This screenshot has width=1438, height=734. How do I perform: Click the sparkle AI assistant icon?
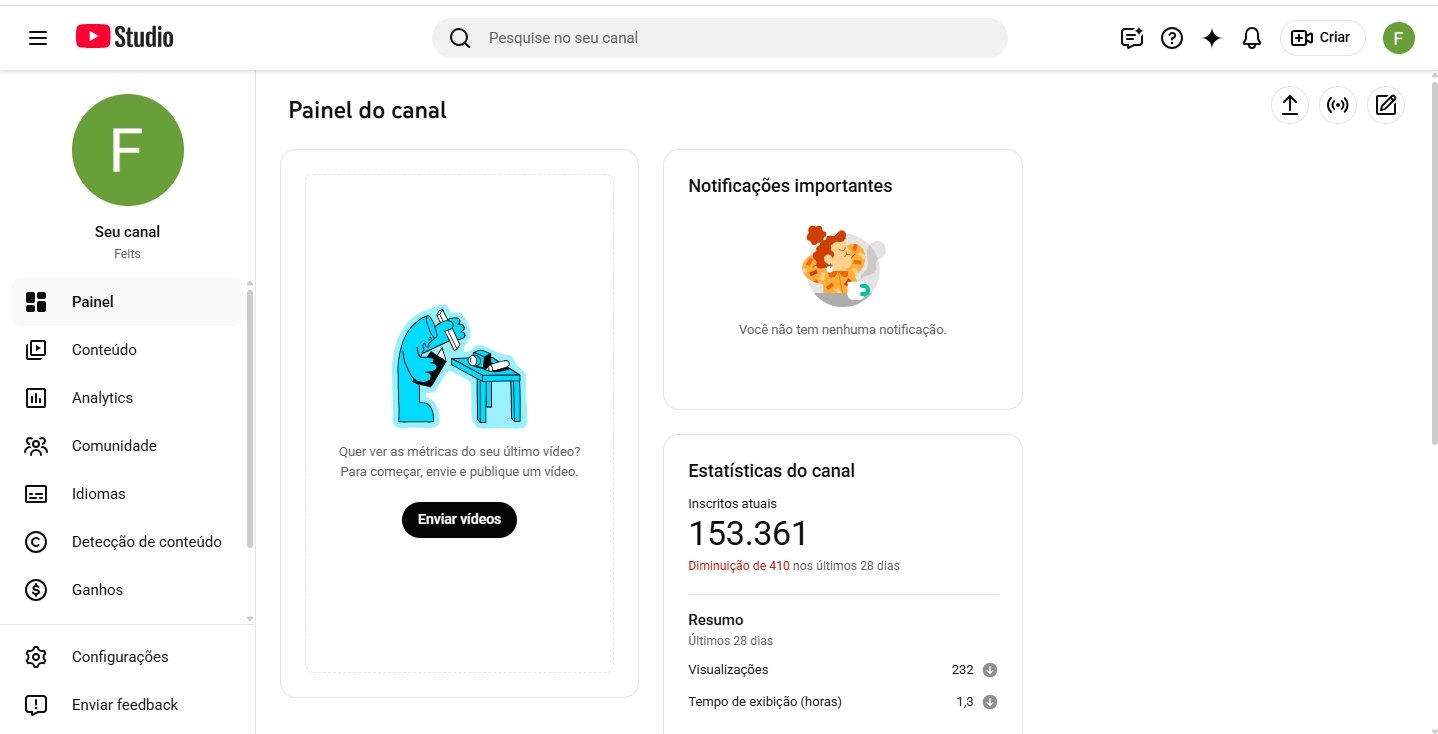pos(1211,38)
